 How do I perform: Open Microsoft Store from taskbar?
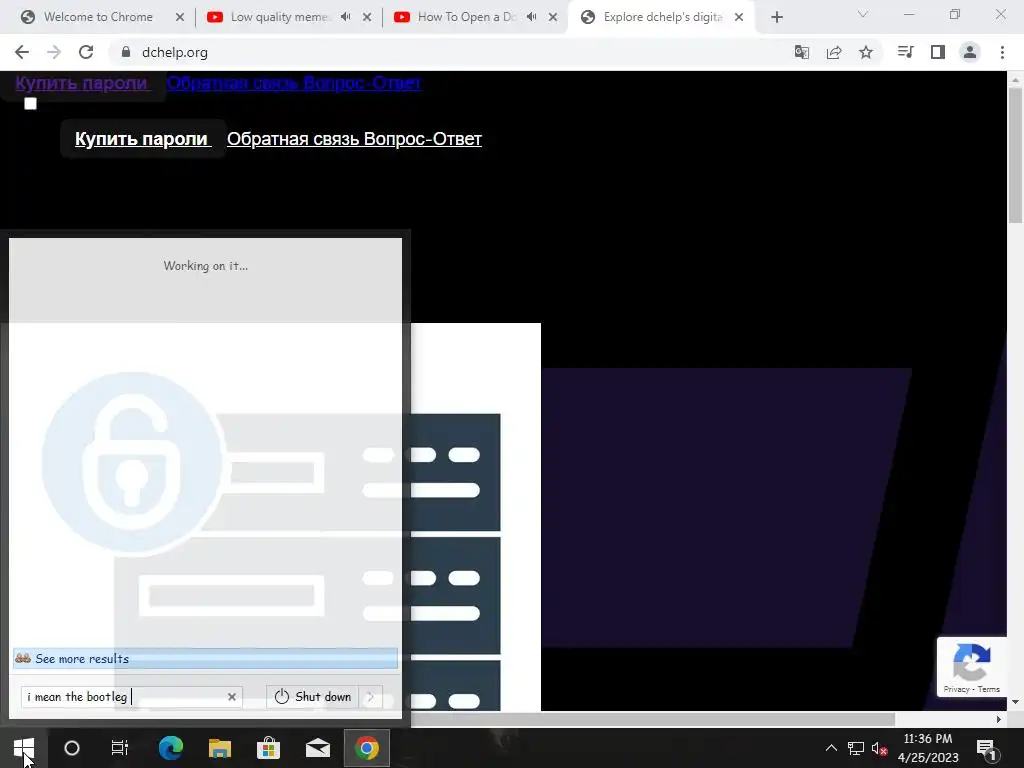click(268, 748)
